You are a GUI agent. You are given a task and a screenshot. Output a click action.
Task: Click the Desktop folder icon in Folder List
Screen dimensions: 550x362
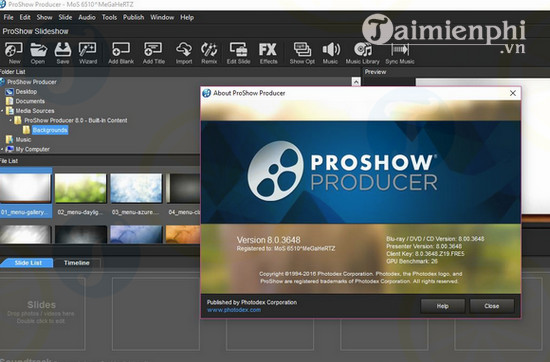point(9,92)
